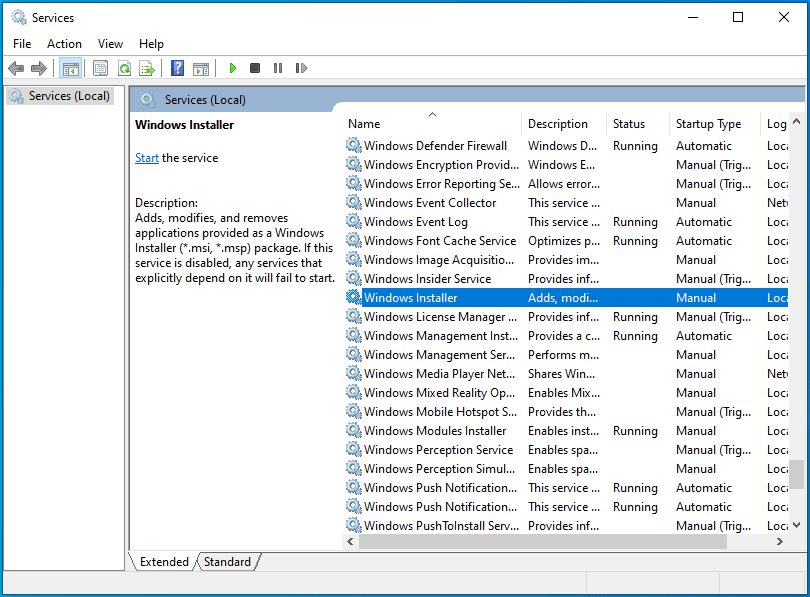Toggle the Show/Hide Action Pane button
The height and width of the screenshot is (597, 810).
tap(201, 68)
